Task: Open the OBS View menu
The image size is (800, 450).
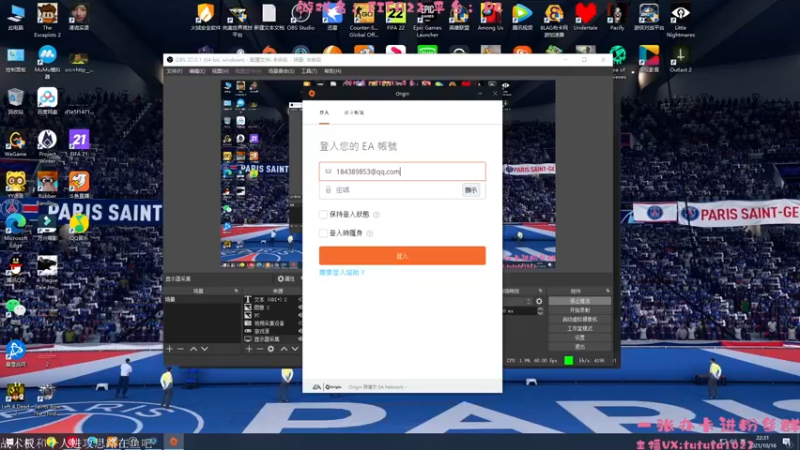Action: tap(220, 71)
